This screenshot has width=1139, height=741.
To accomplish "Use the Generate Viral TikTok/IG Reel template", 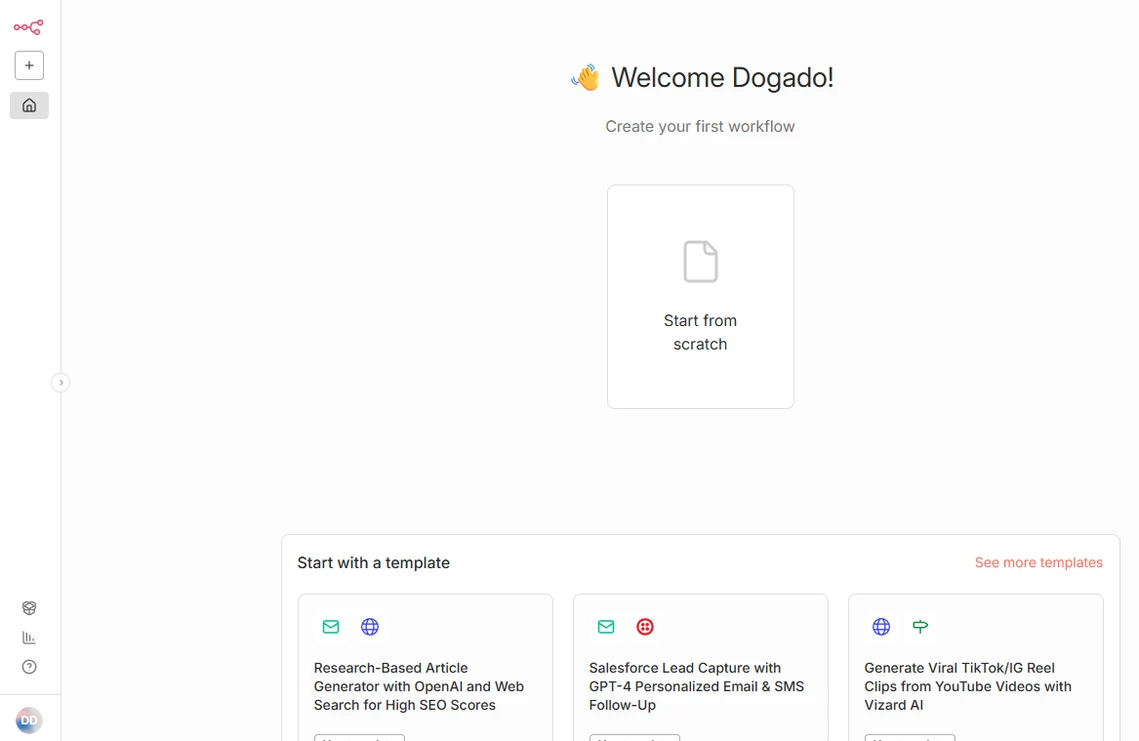I will tap(910, 738).
